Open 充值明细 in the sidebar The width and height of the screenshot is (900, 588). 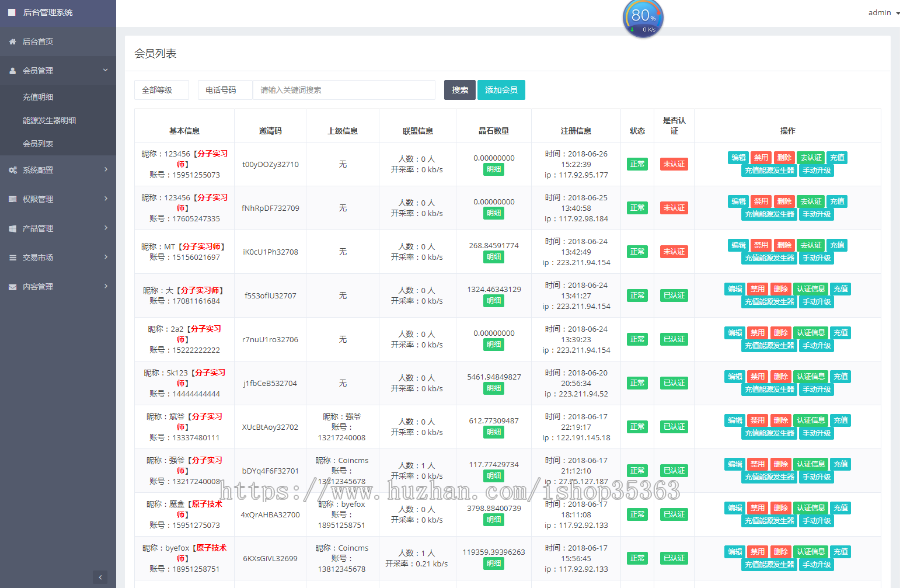pyautogui.click(x=38, y=97)
